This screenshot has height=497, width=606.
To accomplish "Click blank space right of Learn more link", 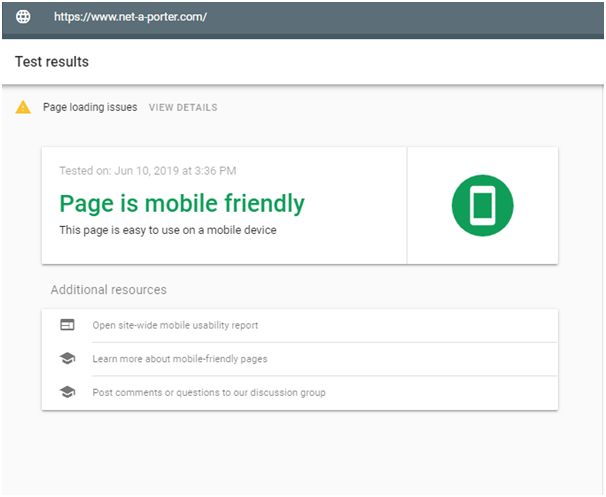I will tap(412, 359).
